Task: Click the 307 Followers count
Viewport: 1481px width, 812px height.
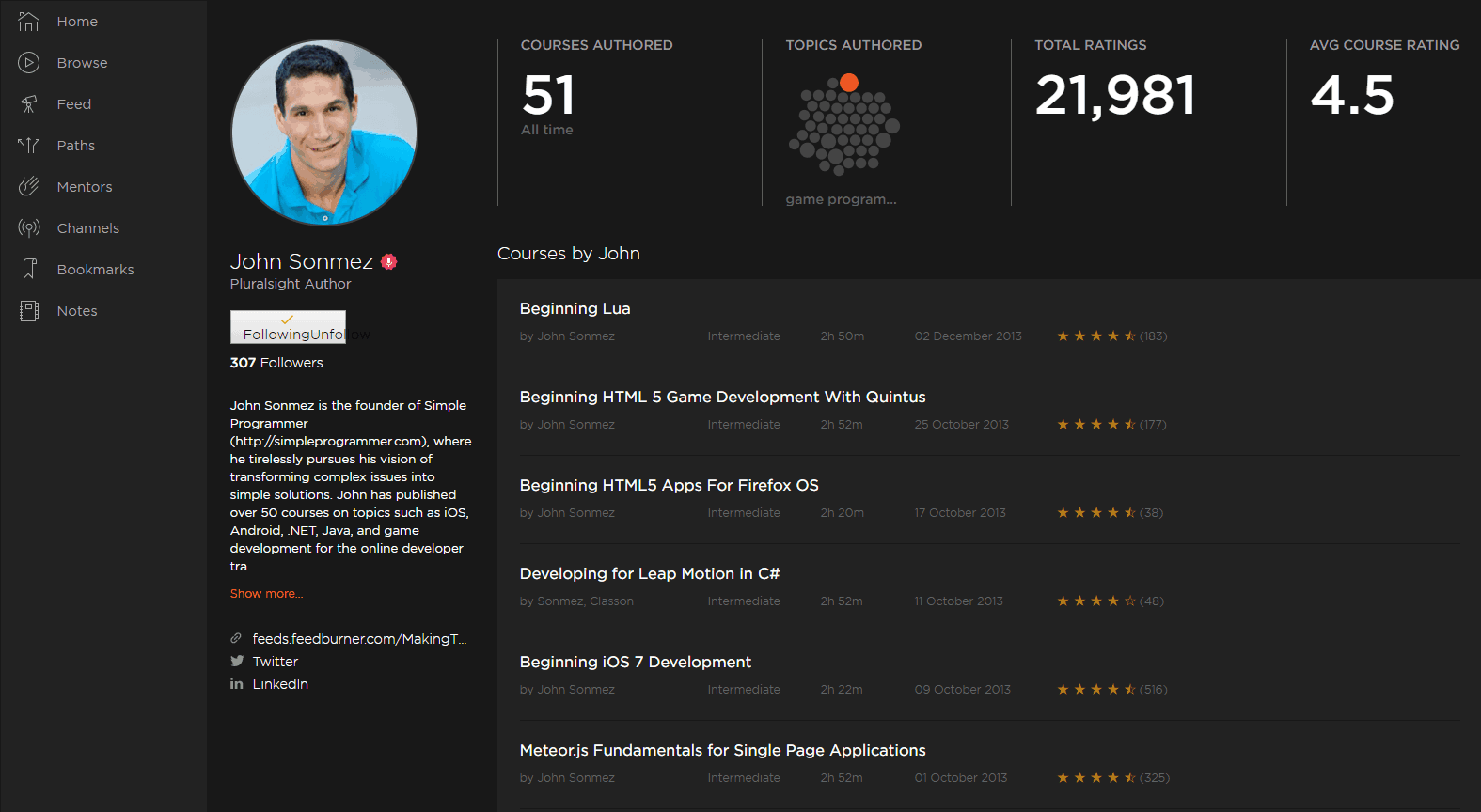Action: point(276,363)
